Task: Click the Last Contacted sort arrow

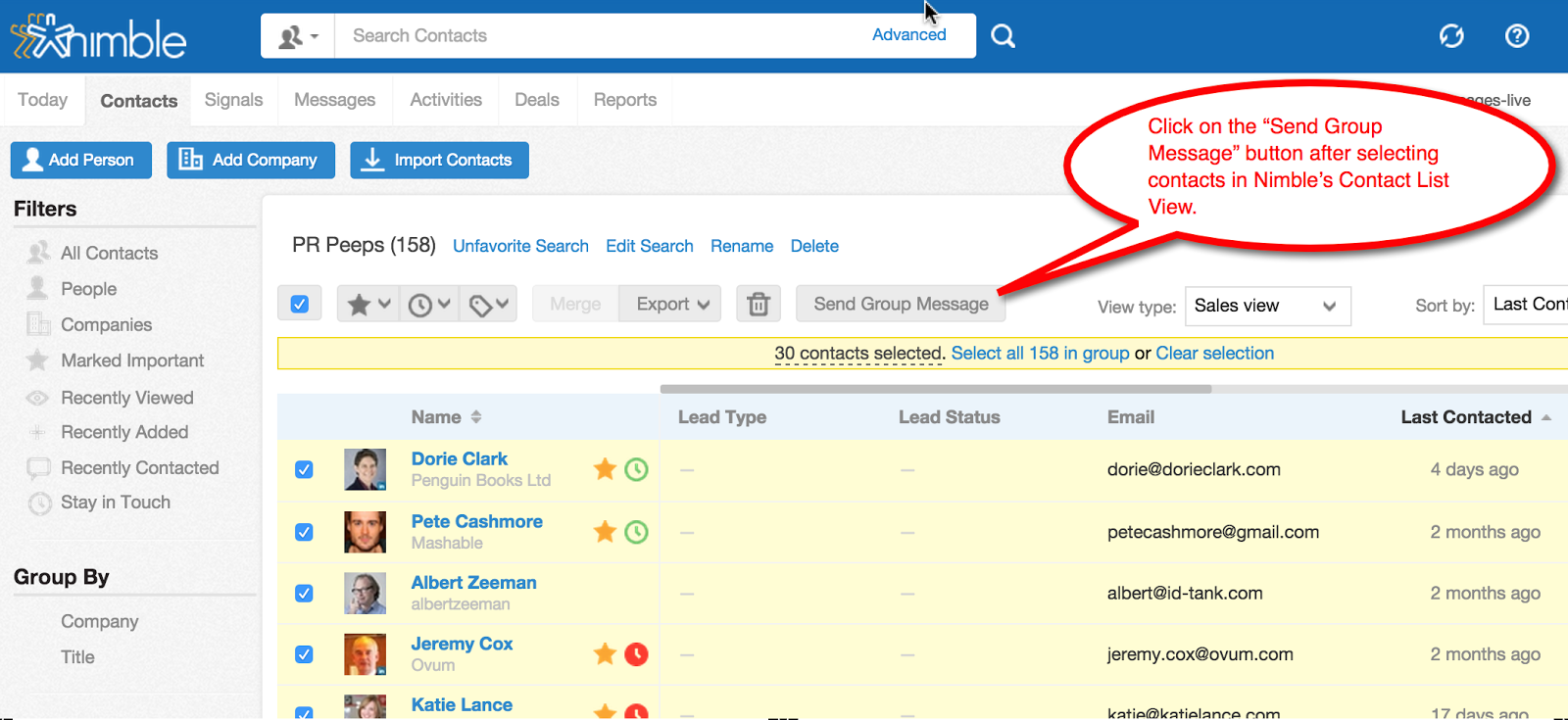Action: pyautogui.click(x=1546, y=417)
